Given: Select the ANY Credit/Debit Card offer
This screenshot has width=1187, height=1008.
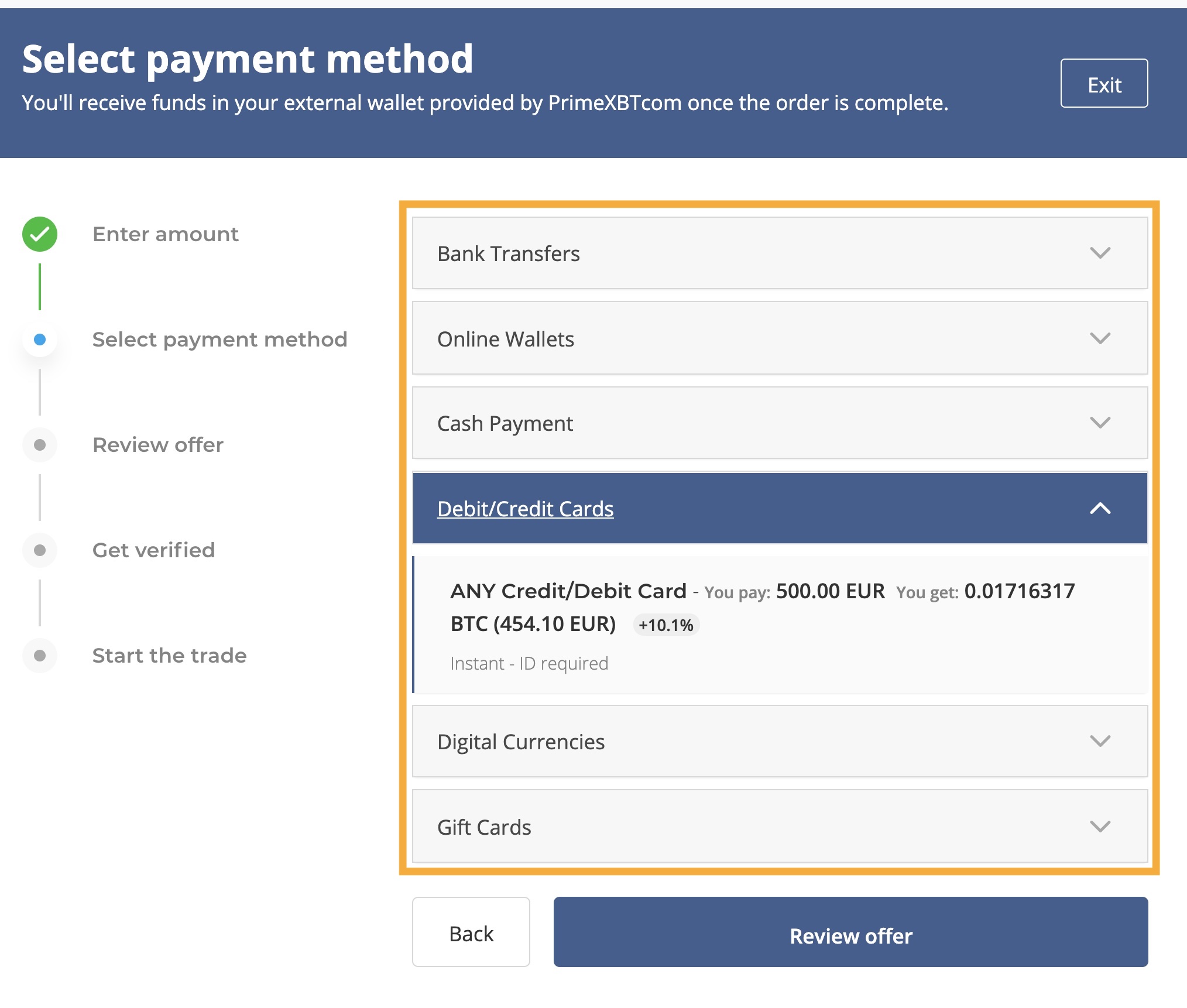Looking at the screenshot, I should point(780,625).
